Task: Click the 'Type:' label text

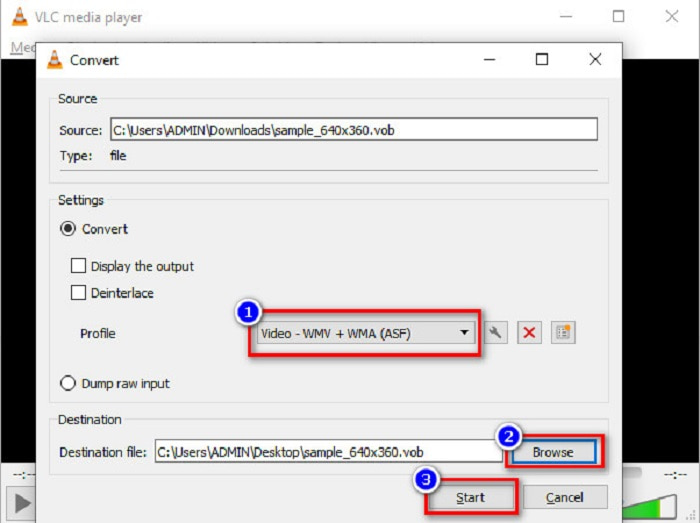Action: 76,156
